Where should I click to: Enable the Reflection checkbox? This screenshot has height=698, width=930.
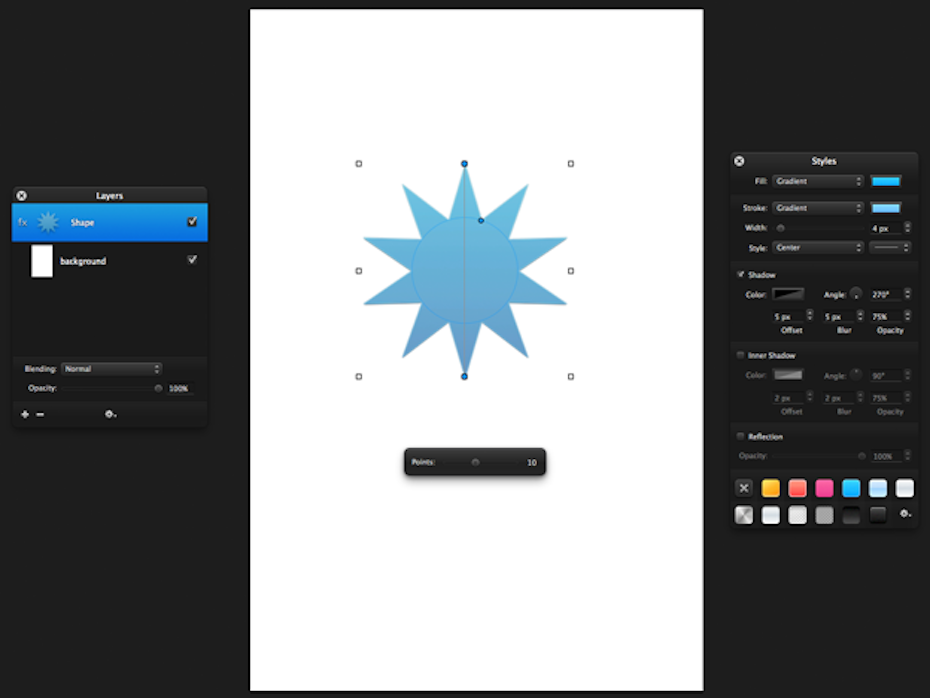coord(741,436)
